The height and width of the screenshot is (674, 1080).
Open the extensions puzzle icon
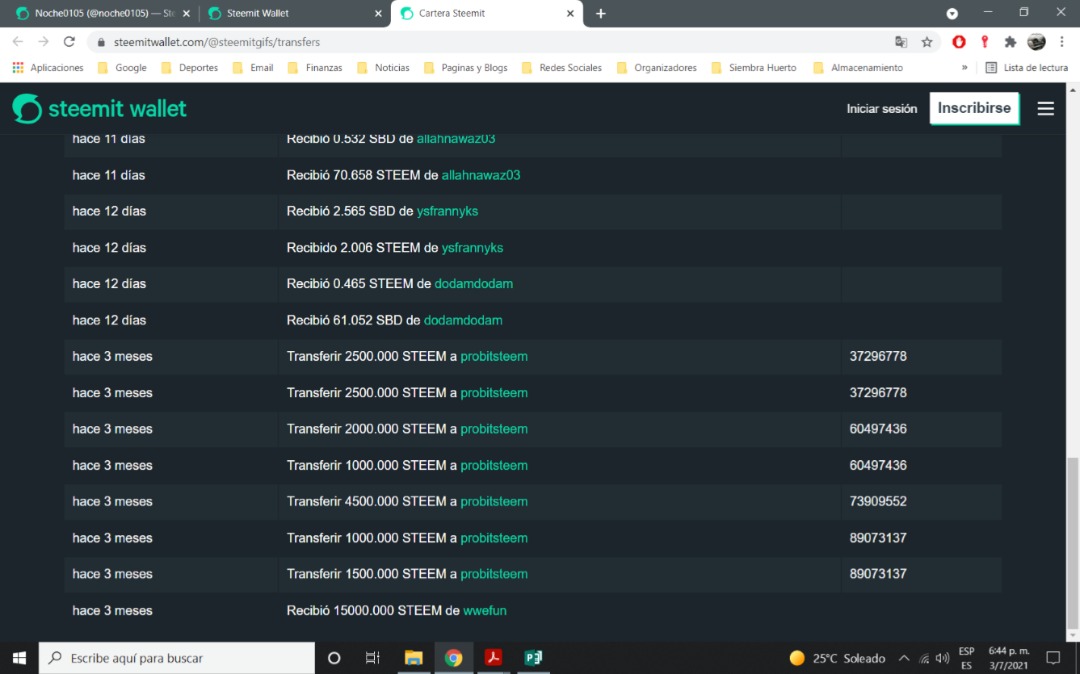[1010, 42]
